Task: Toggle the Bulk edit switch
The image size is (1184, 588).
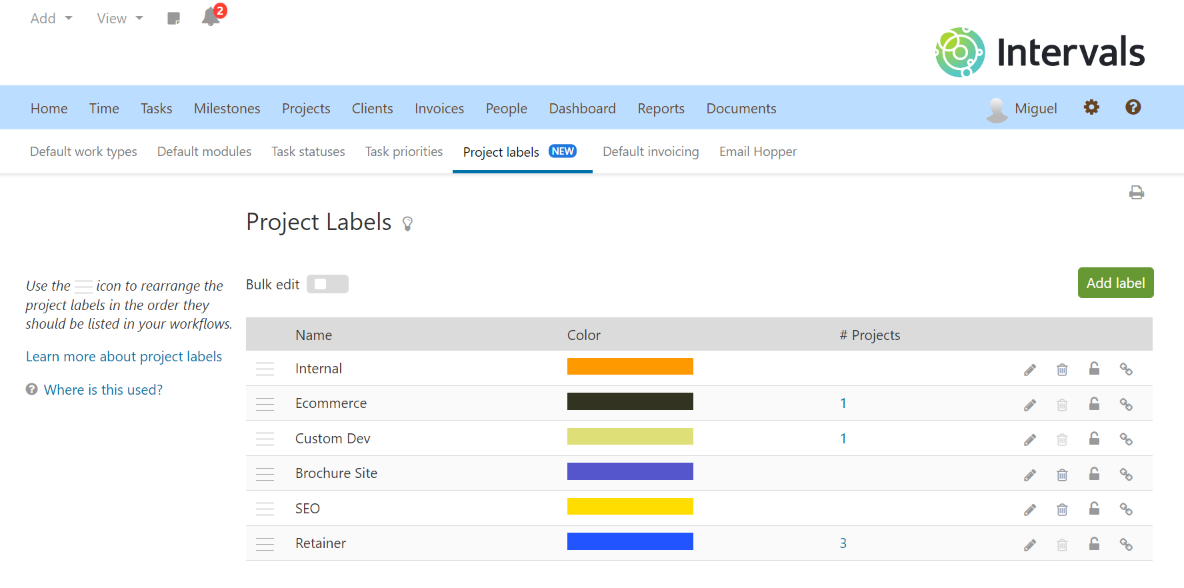Action: (327, 285)
